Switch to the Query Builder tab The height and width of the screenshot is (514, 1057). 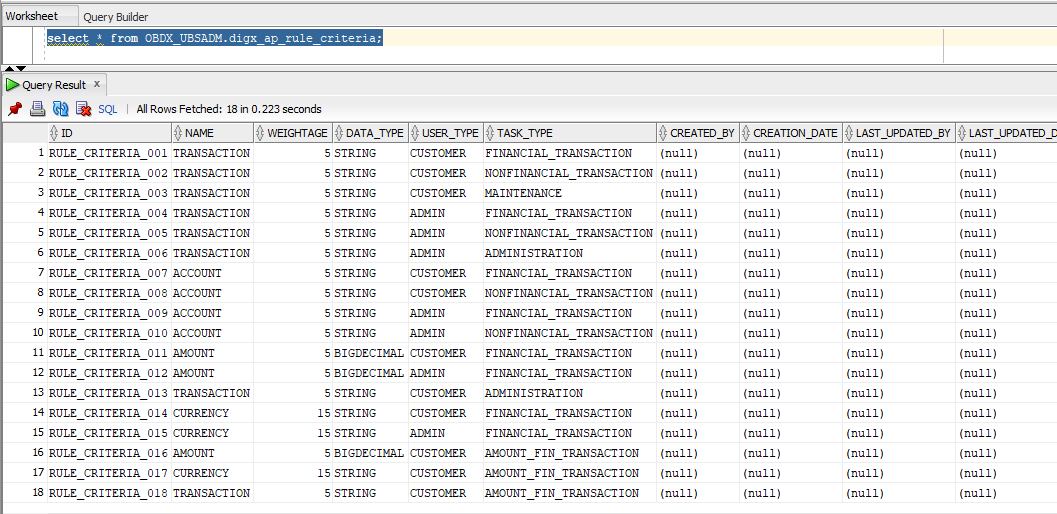click(116, 17)
